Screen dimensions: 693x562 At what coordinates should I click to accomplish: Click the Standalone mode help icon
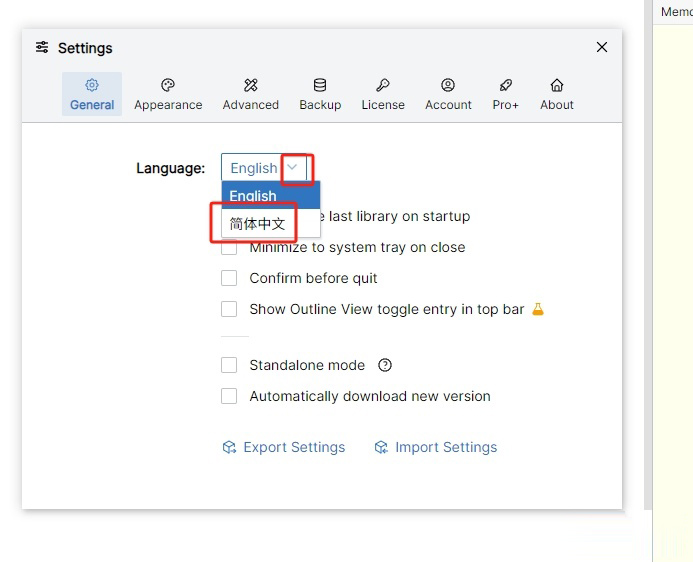(x=385, y=365)
